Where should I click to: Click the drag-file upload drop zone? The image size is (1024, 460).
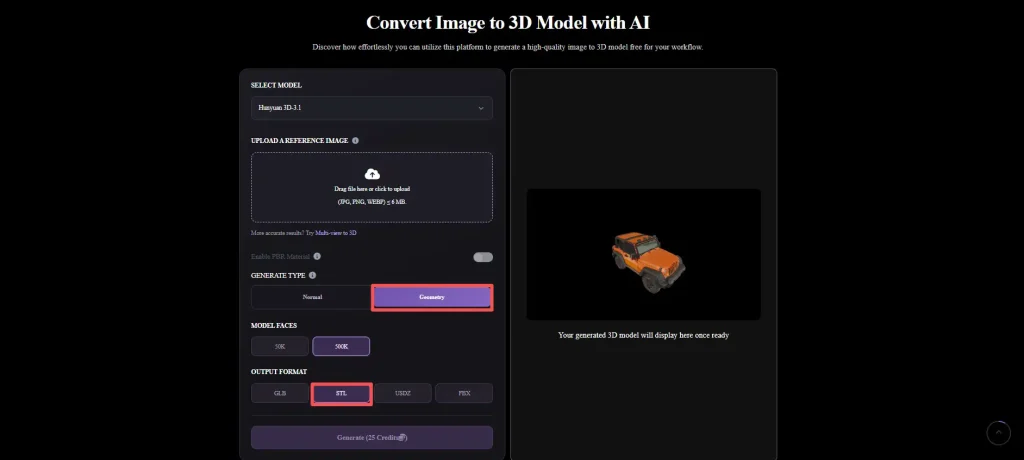pyautogui.click(x=372, y=188)
